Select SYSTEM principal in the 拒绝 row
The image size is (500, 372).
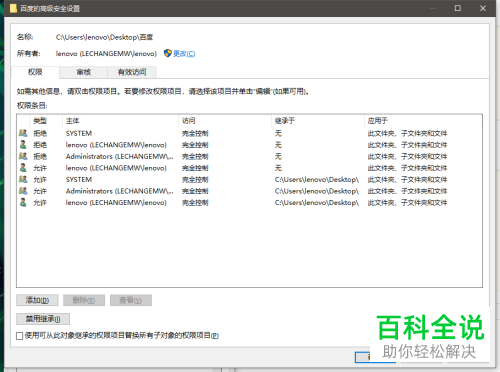click(x=79, y=133)
